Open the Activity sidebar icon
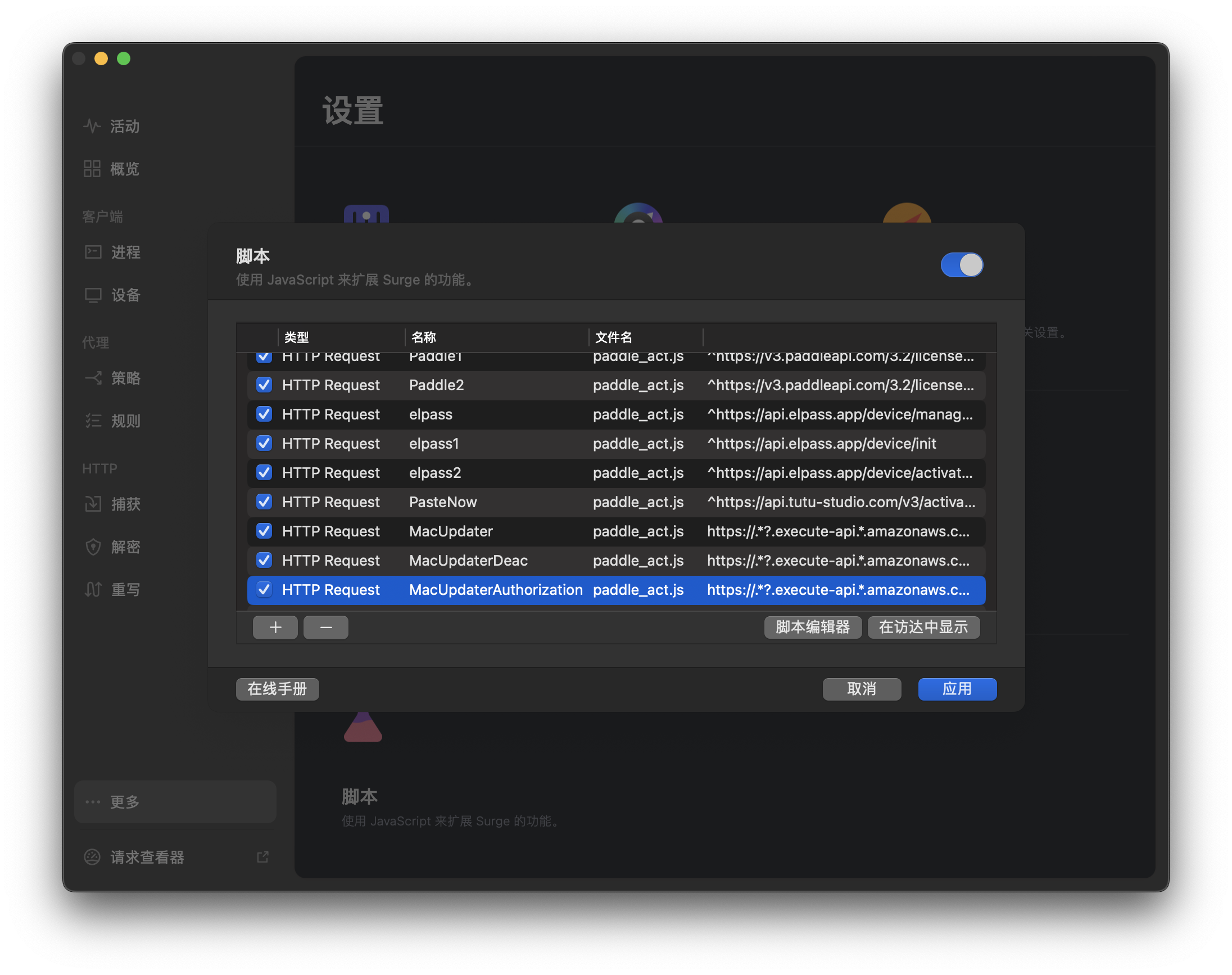1232x975 pixels. 92,125
